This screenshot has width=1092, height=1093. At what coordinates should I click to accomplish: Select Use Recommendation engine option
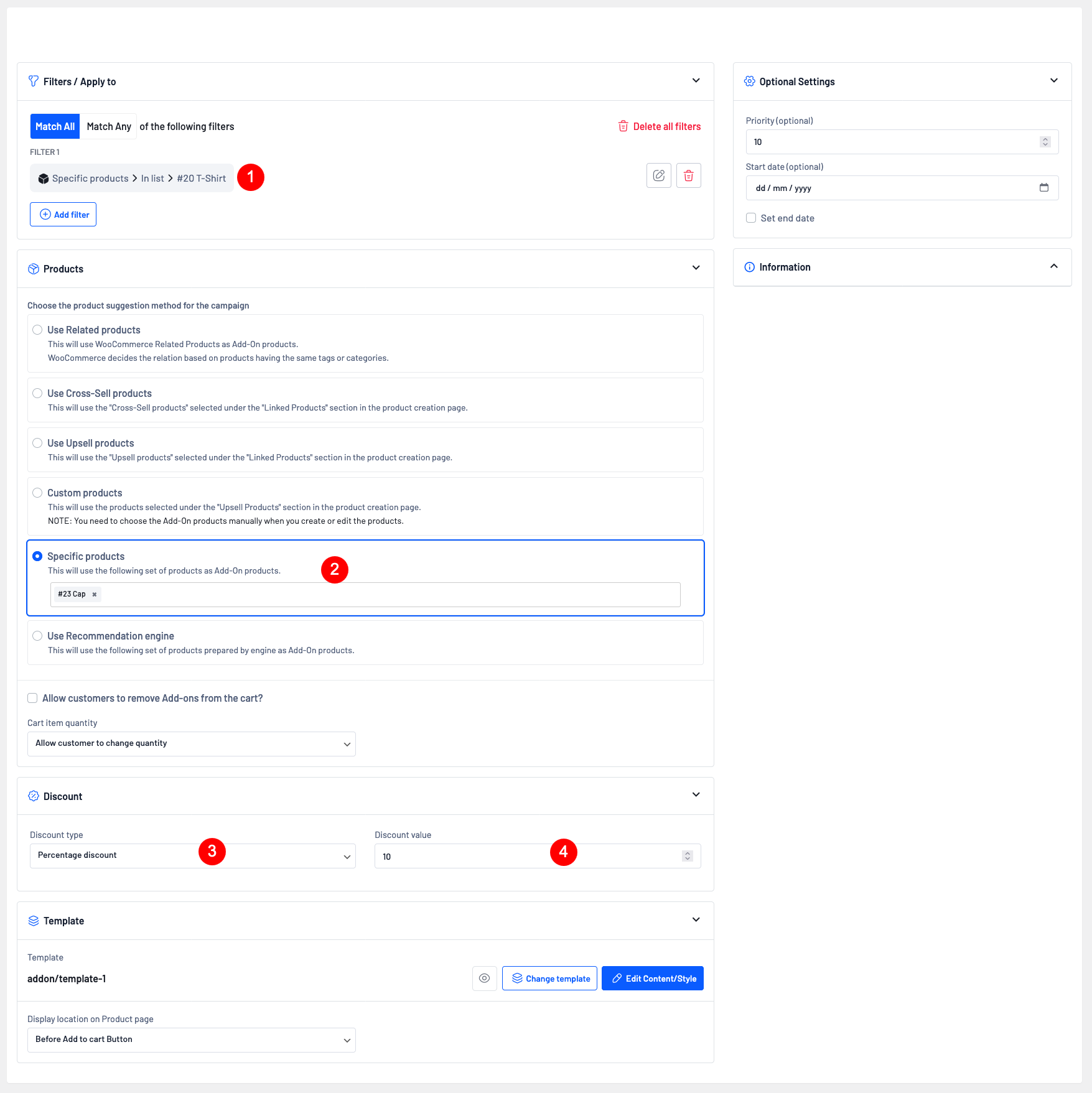pos(37,636)
